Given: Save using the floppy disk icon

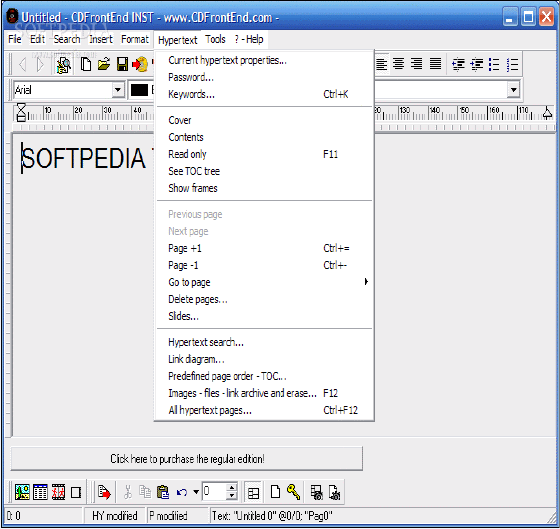Looking at the screenshot, I should [122, 65].
